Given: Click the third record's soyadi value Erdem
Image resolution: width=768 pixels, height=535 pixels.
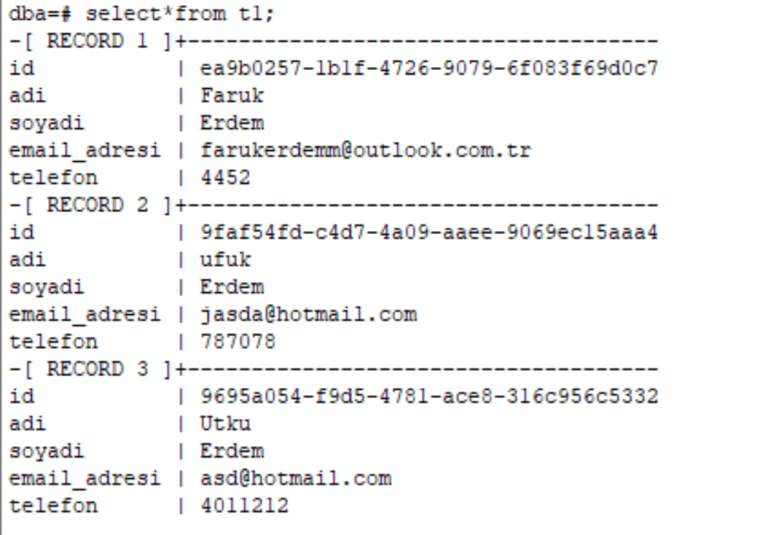Looking at the screenshot, I should (x=232, y=451).
